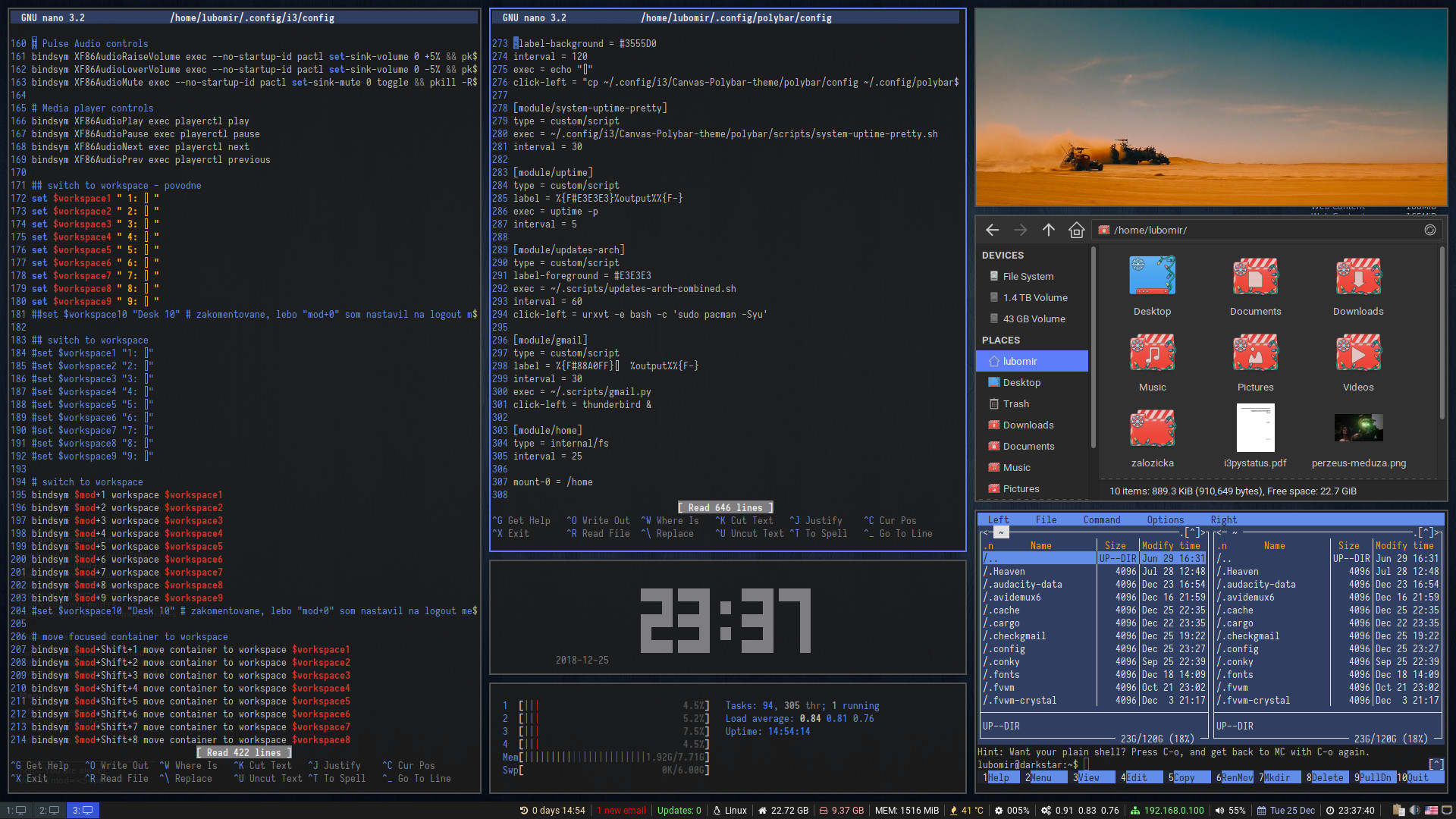Image resolution: width=1456 pixels, height=819 pixels.
Task: Open Music in the Places sidebar
Action: [x=1032, y=468]
